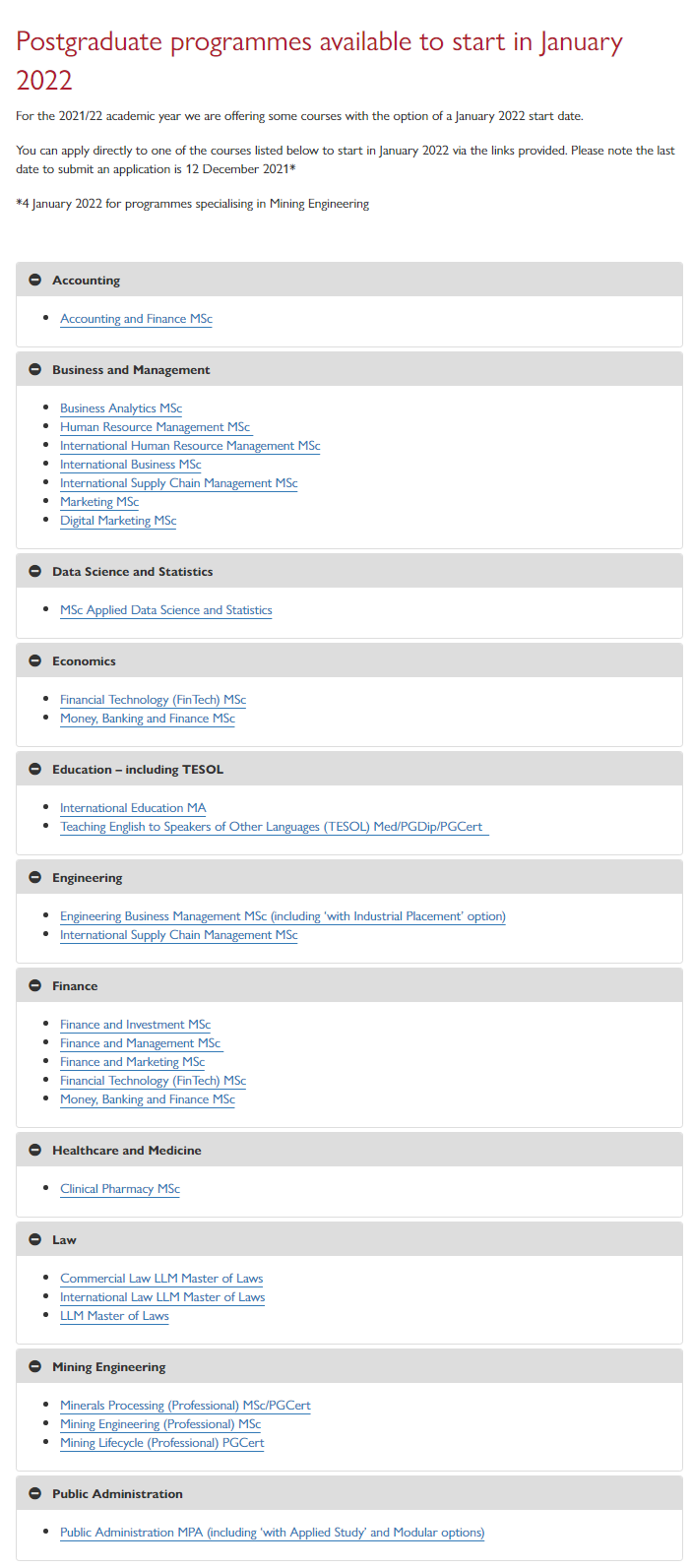Collapse Healthcare and Medicine minus icon
Viewport: 692px width, 1568px height.
pos(34,1151)
